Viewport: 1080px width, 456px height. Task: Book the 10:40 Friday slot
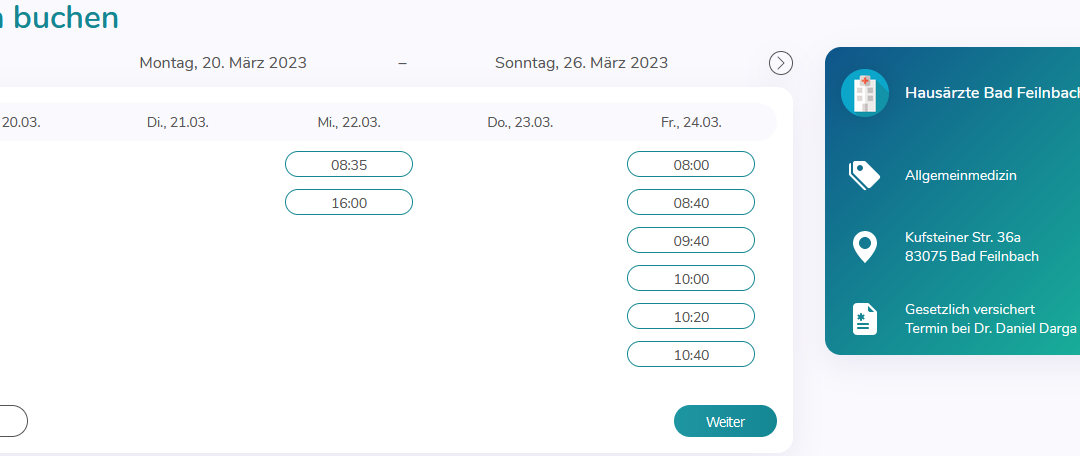coord(691,354)
